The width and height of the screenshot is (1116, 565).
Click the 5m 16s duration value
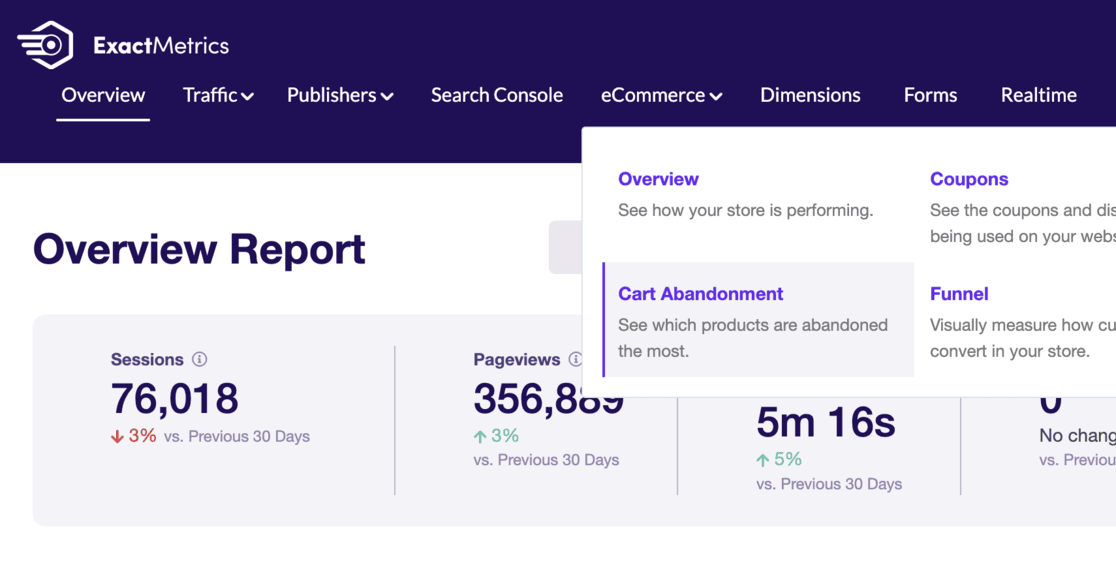click(x=825, y=423)
